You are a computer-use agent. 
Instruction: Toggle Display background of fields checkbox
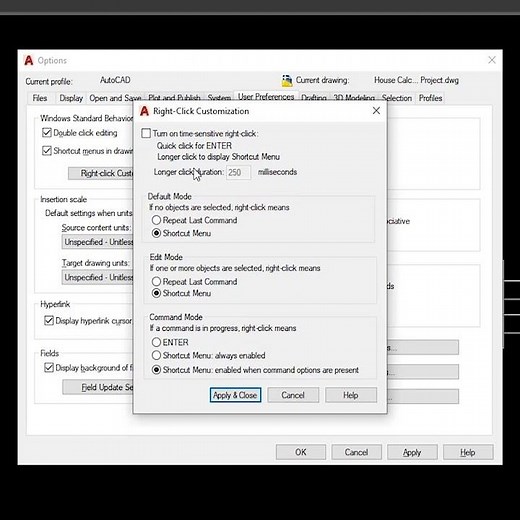click(x=49, y=368)
